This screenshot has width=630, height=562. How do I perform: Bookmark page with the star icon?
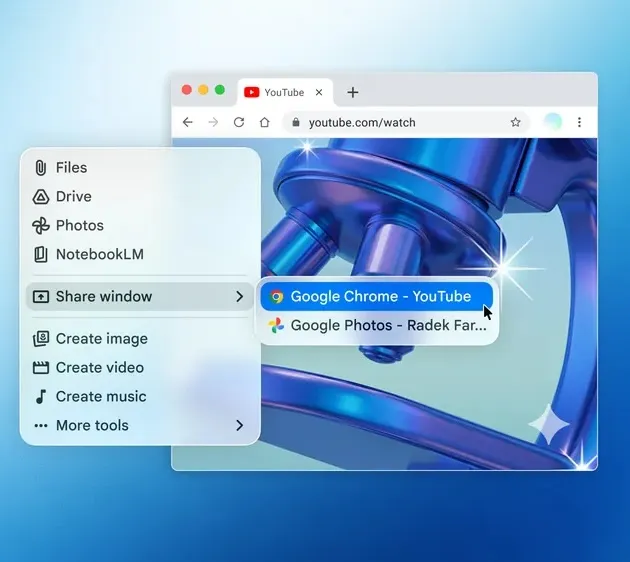coord(516,122)
